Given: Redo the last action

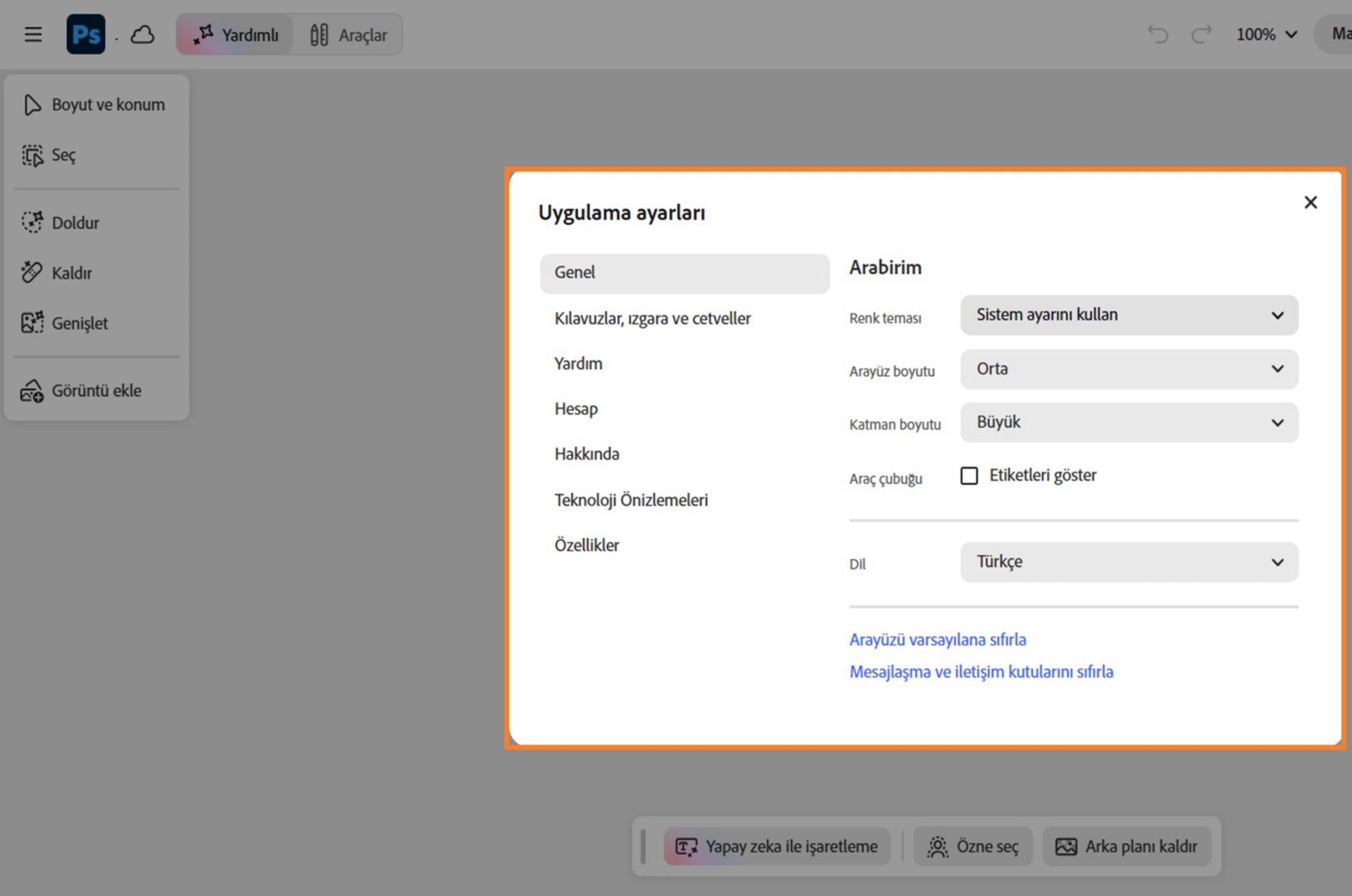Looking at the screenshot, I should click(1201, 34).
